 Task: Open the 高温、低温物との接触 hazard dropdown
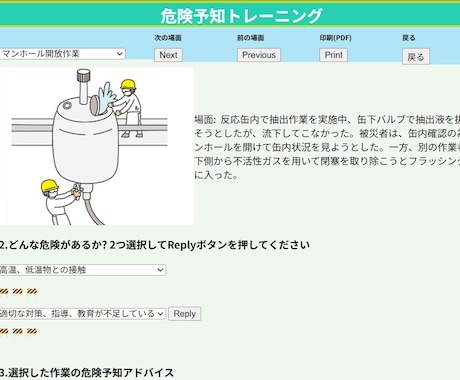click(82, 270)
